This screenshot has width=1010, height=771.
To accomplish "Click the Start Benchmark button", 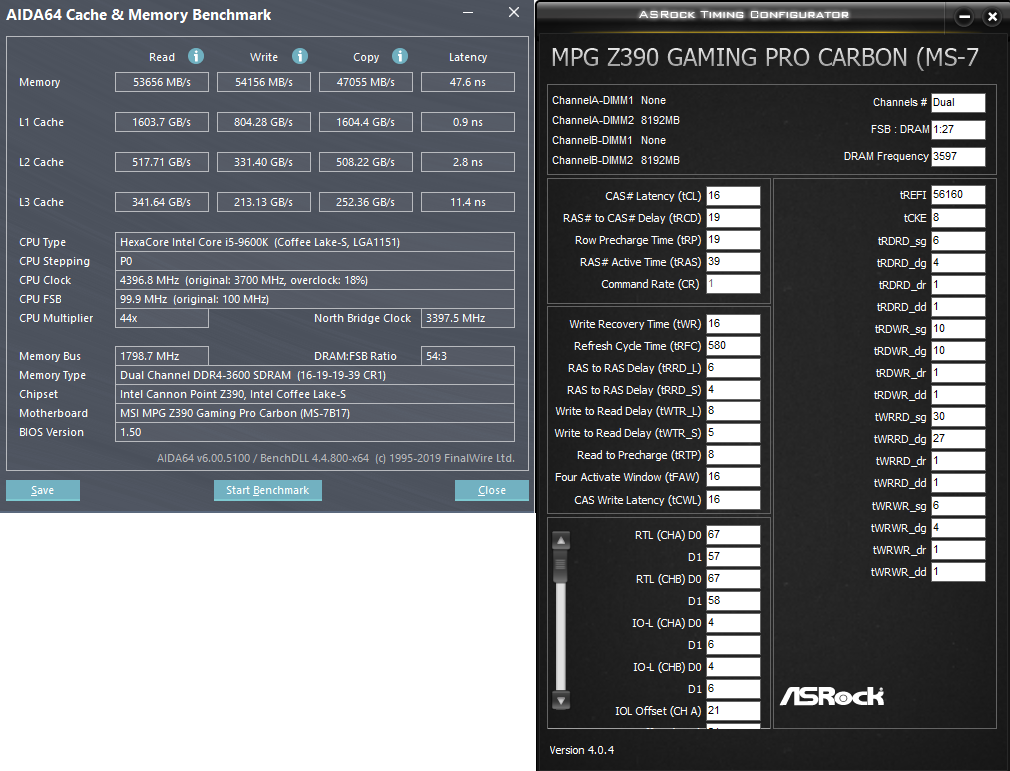I will [267, 490].
